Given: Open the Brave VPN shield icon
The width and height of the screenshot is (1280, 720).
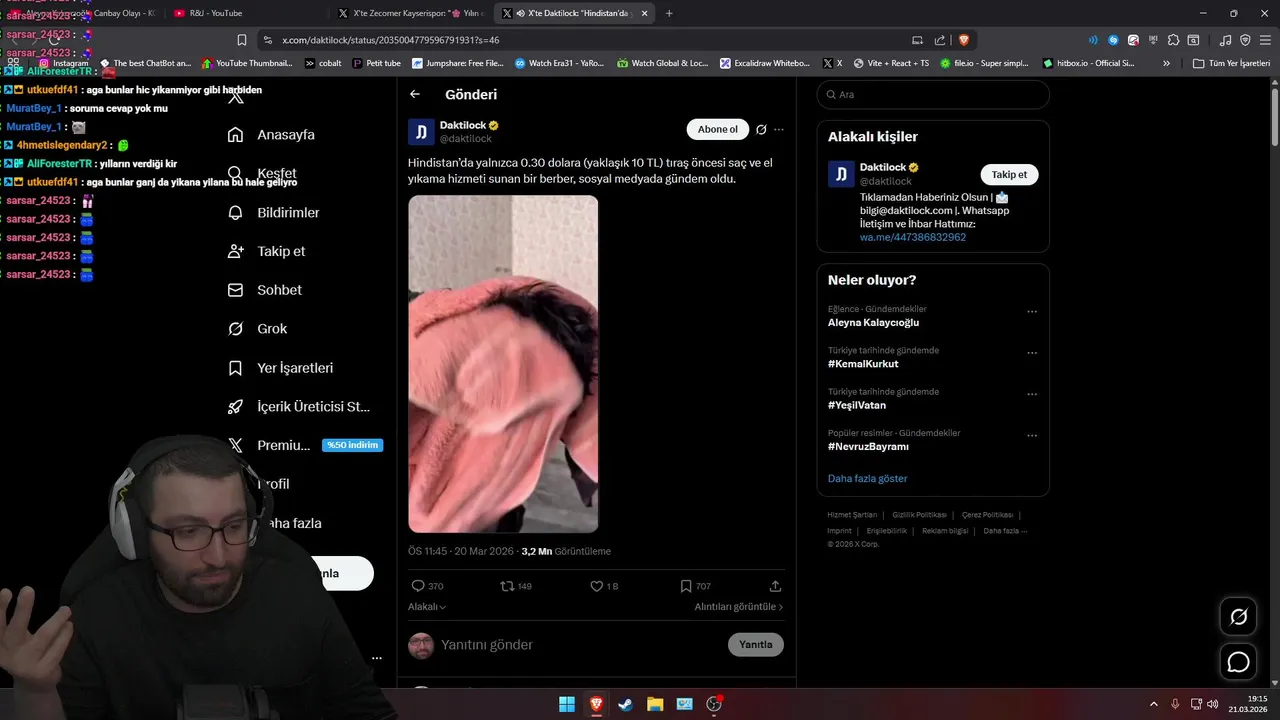Looking at the screenshot, I should click(x=1245, y=40).
